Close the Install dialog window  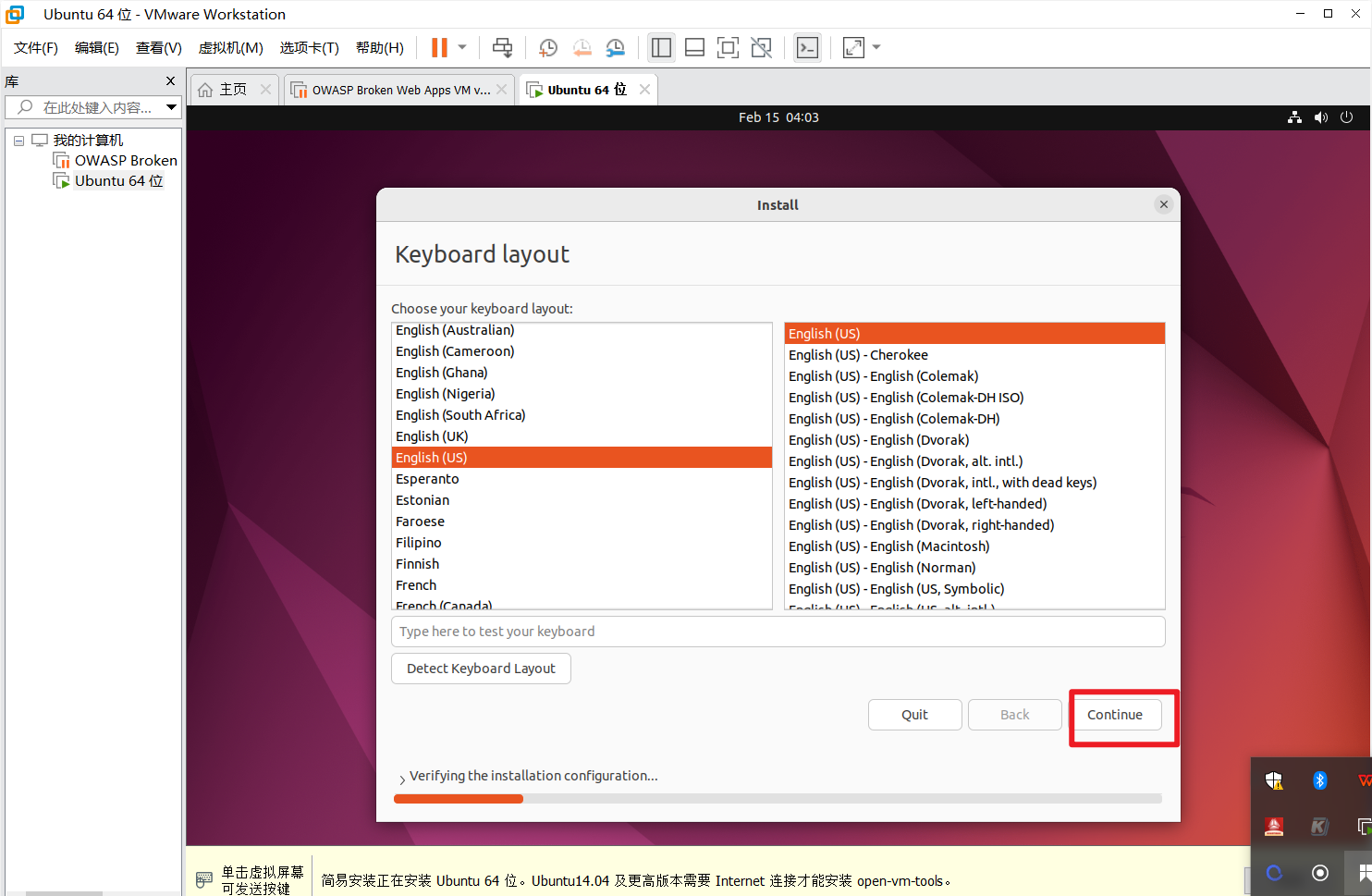[1163, 204]
